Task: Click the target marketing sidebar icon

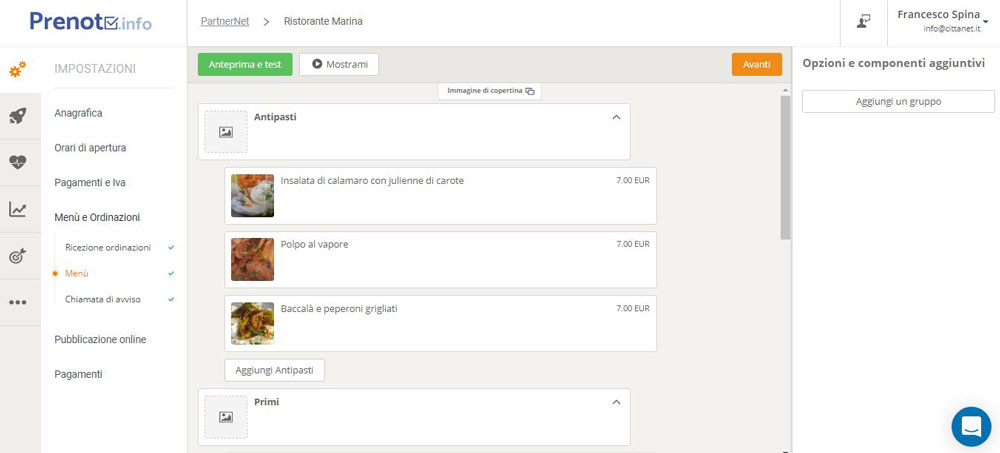Action: coord(18,256)
